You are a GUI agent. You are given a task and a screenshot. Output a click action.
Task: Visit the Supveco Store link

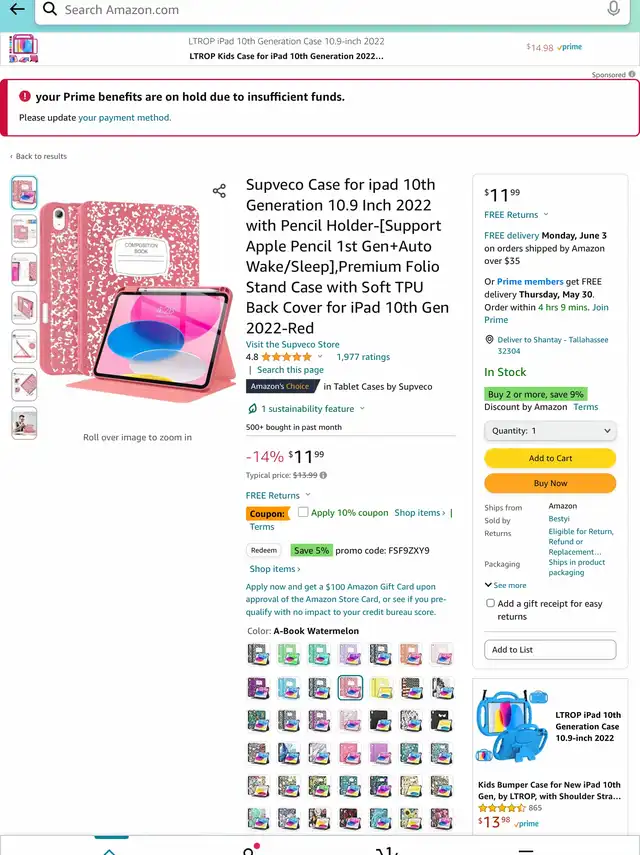(x=292, y=344)
